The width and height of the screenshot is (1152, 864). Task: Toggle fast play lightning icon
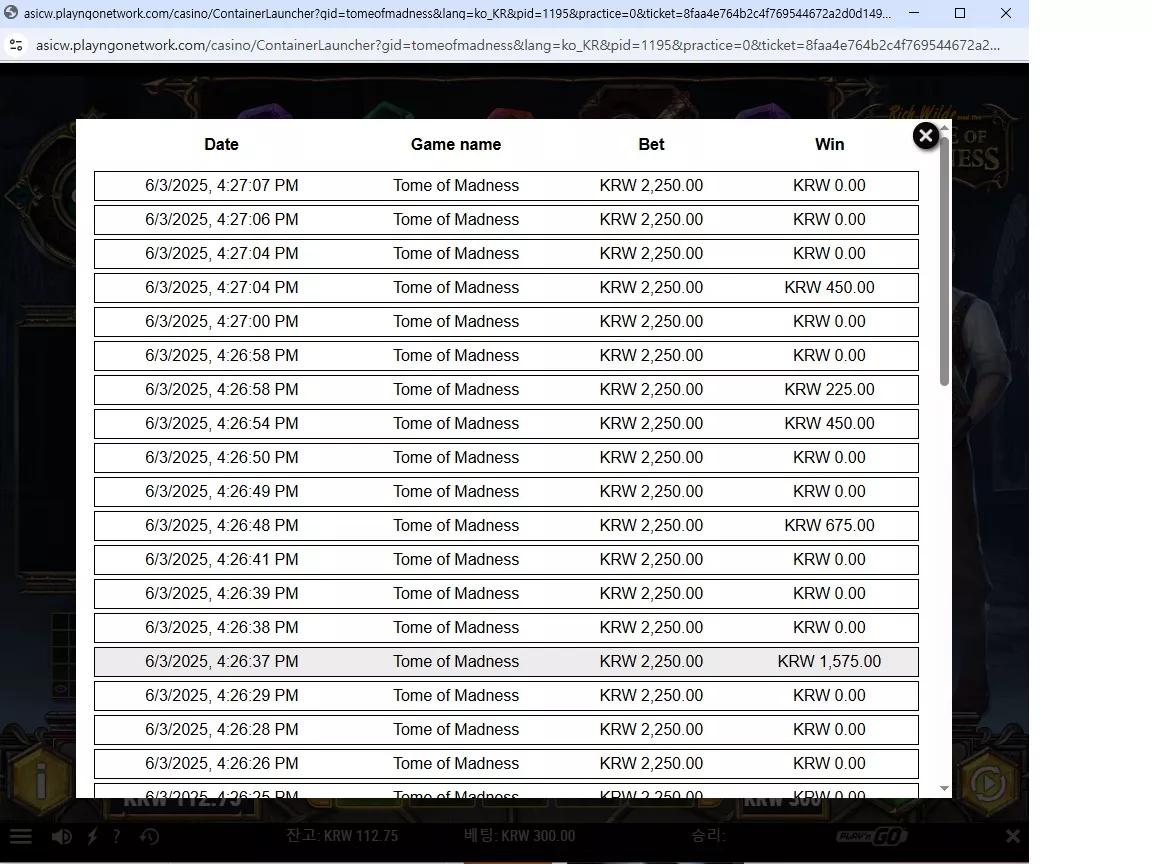(93, 836)
